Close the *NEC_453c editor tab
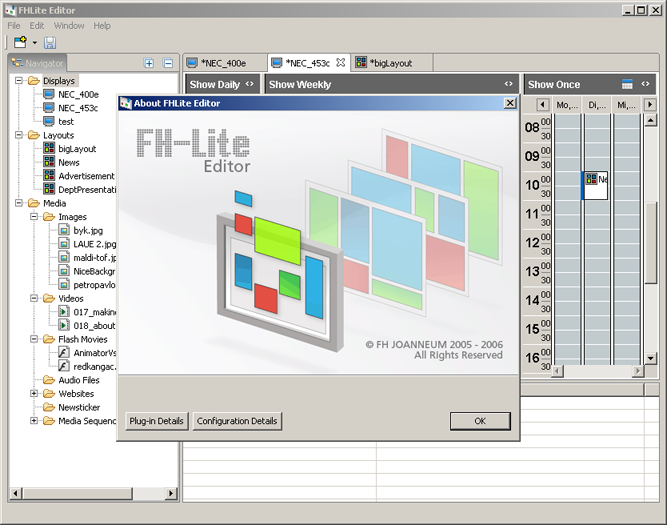This screenshot has width=667, height=525. (x=340, y=63)
